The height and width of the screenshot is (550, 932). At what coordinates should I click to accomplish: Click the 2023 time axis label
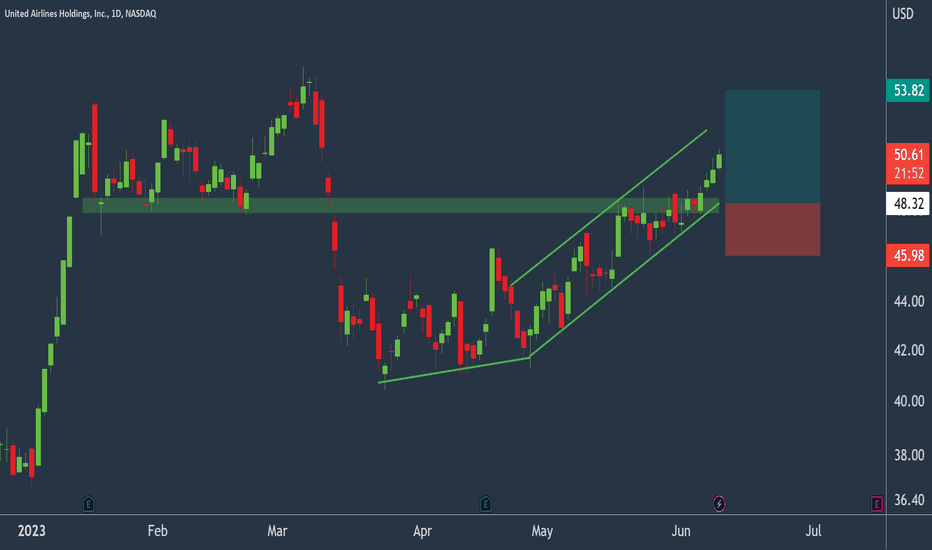click(x=32, y=531)
